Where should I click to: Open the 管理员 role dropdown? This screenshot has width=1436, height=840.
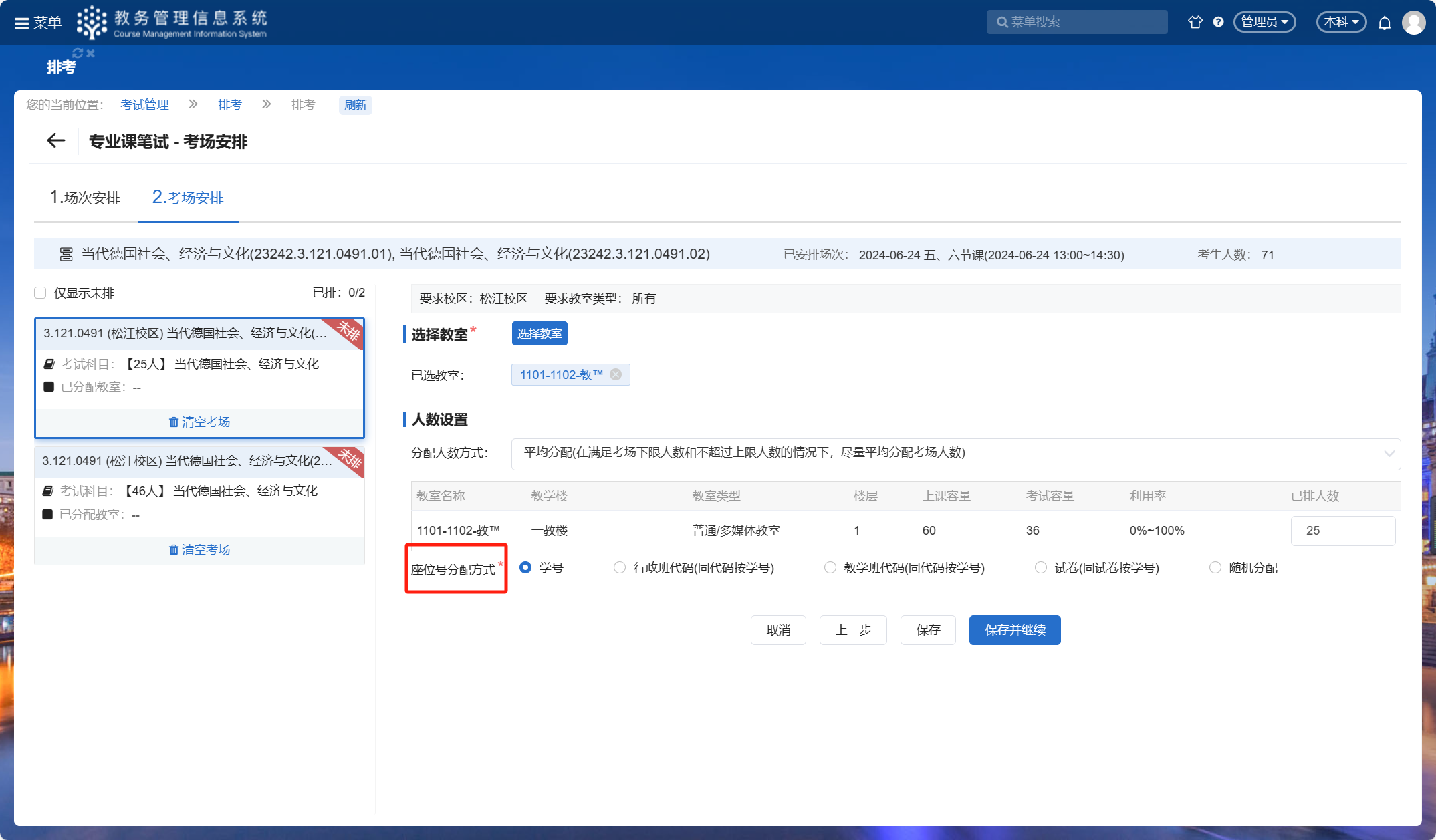tap(1264, 22)
